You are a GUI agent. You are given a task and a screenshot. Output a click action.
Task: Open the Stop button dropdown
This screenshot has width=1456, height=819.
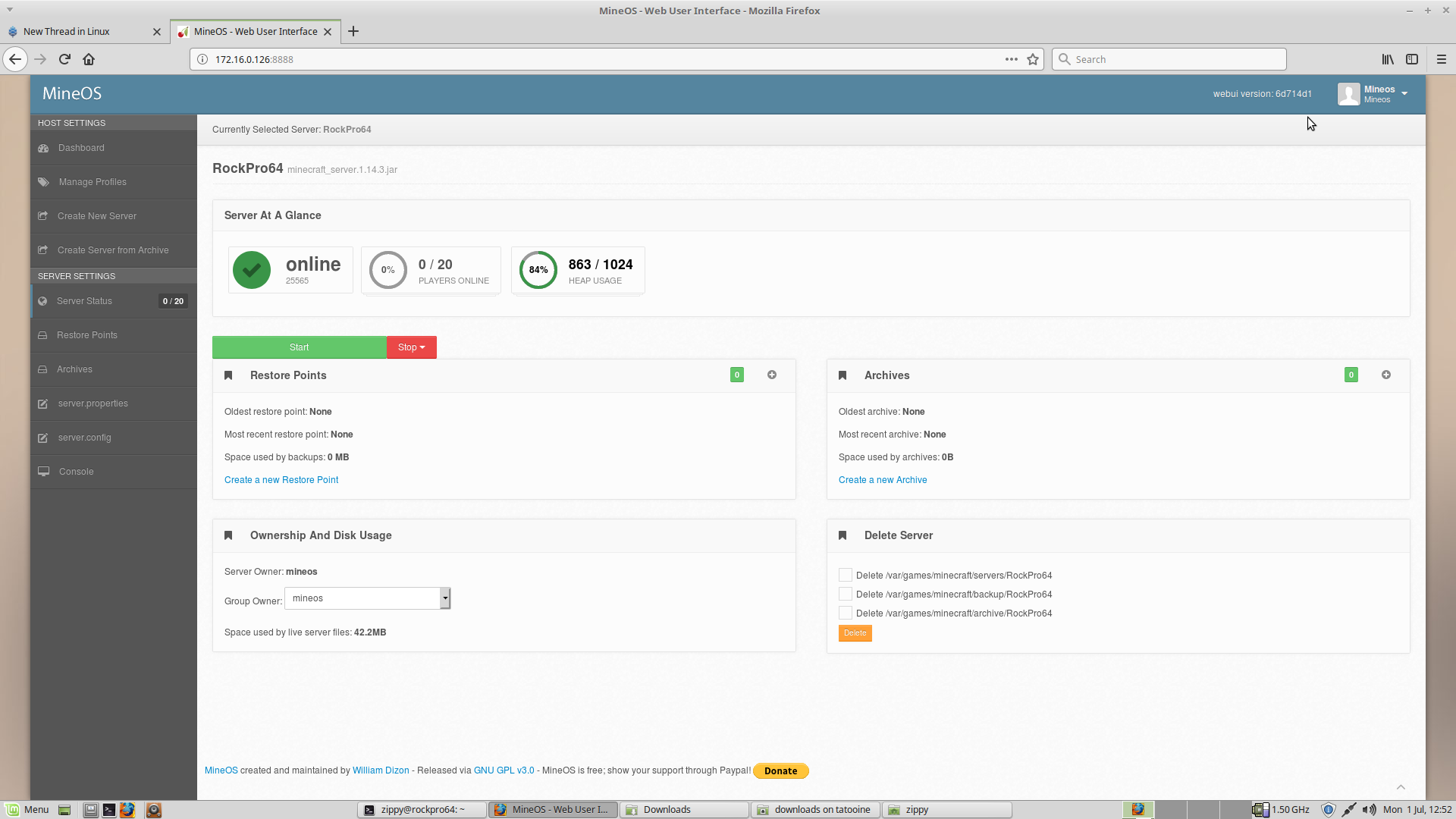tap(412, 347)
